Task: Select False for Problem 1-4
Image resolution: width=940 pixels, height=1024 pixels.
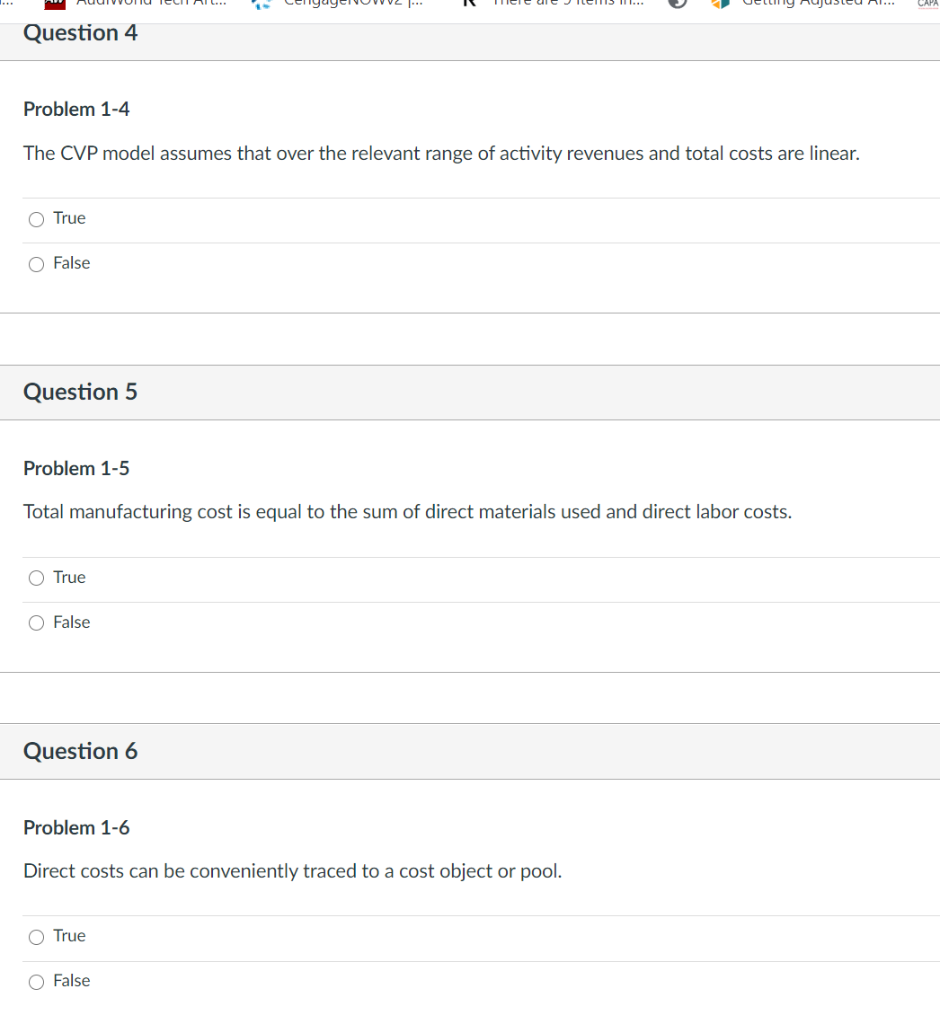Action: point(35,264)
